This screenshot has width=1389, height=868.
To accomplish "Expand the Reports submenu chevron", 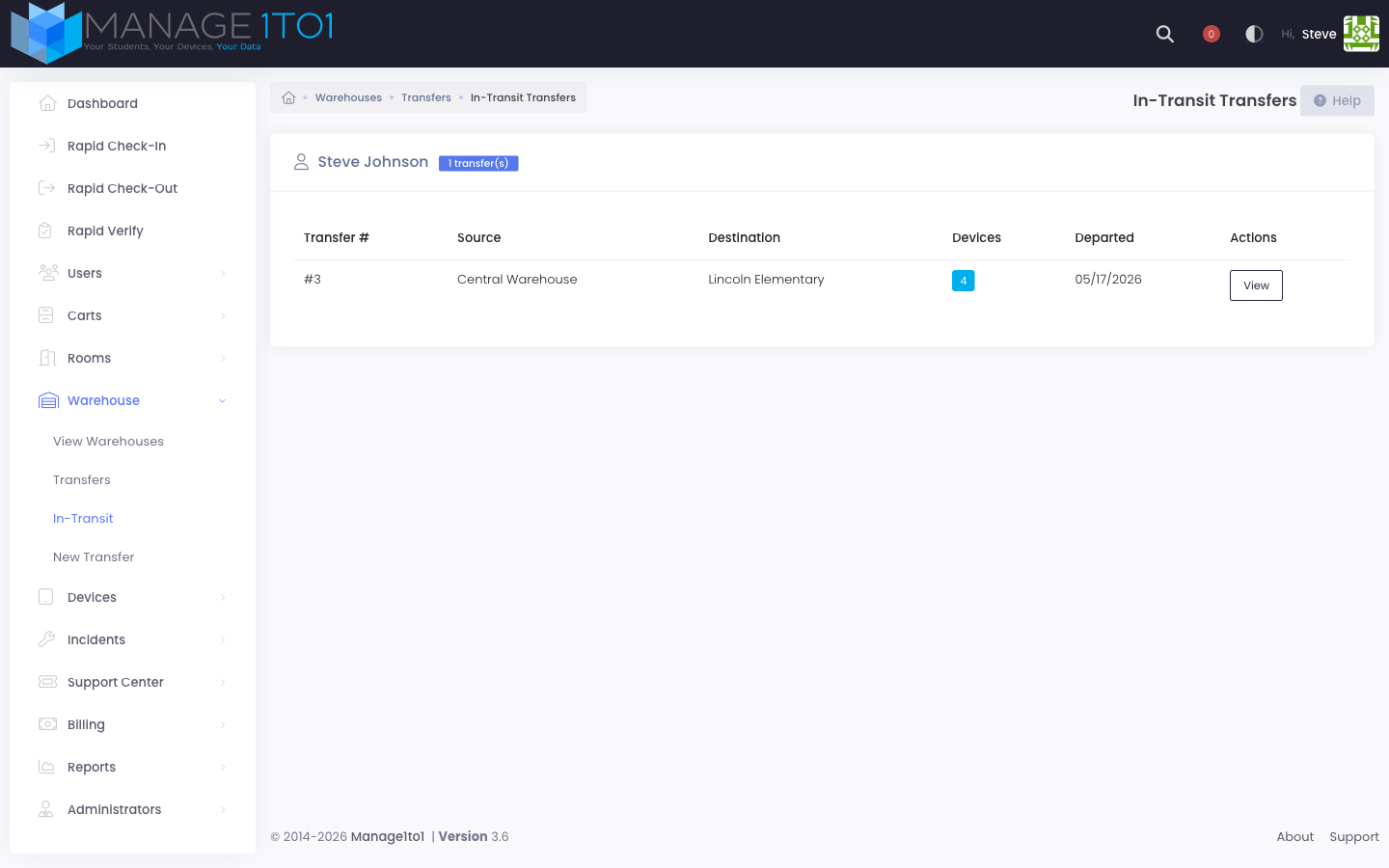I will 223,768.
